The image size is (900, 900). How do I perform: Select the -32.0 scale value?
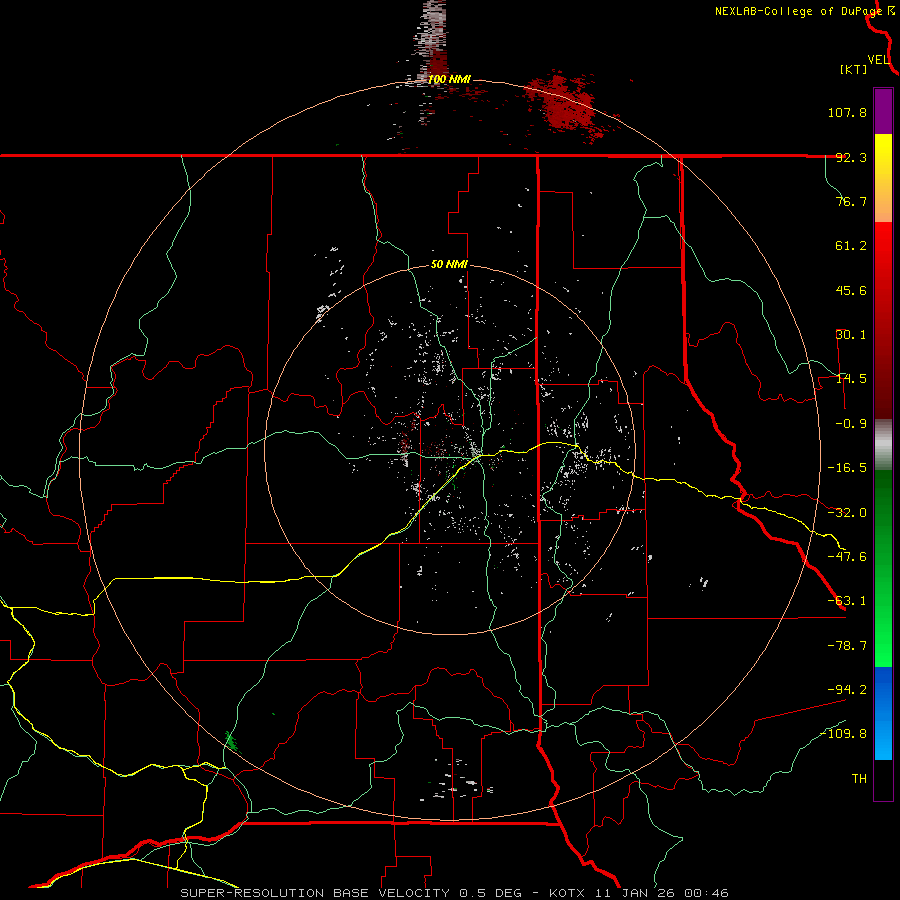pyautogui.click(x=847, y=513)
